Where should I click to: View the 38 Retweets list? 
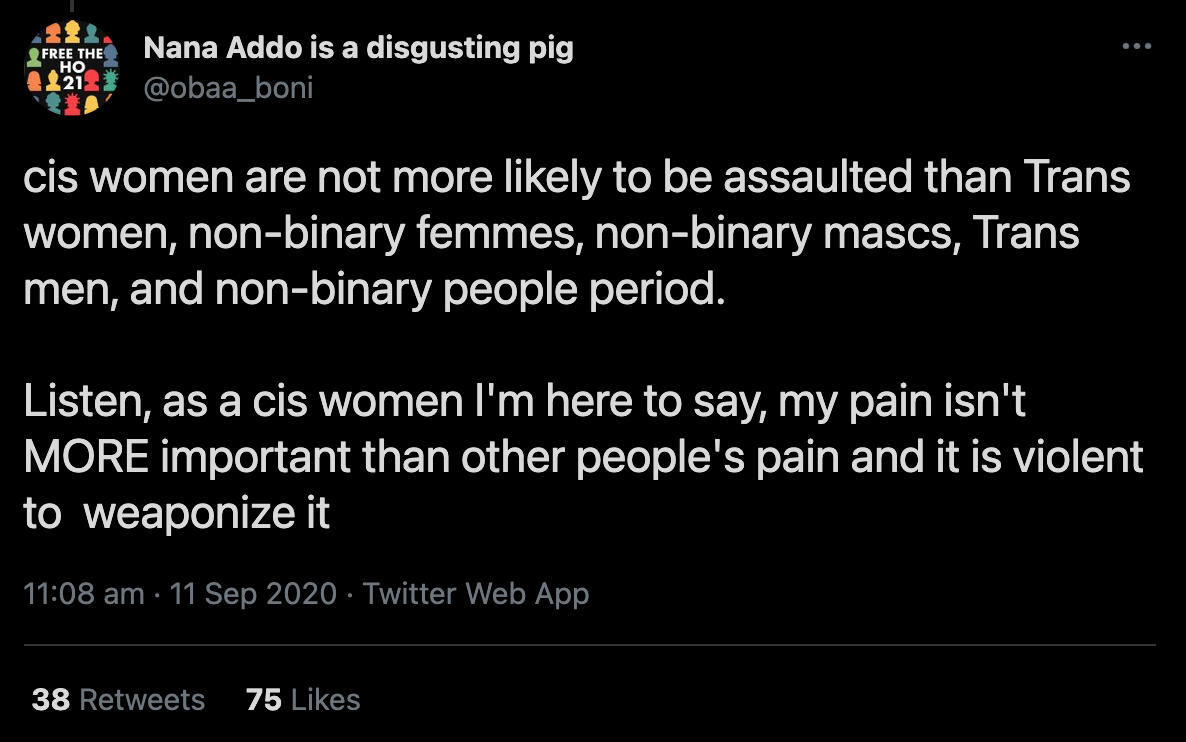point(118,699)
